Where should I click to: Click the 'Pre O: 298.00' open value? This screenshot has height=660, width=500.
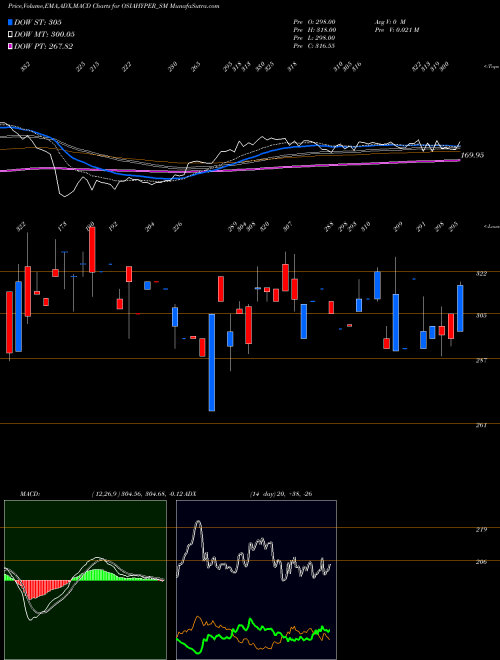coord(314,22)
